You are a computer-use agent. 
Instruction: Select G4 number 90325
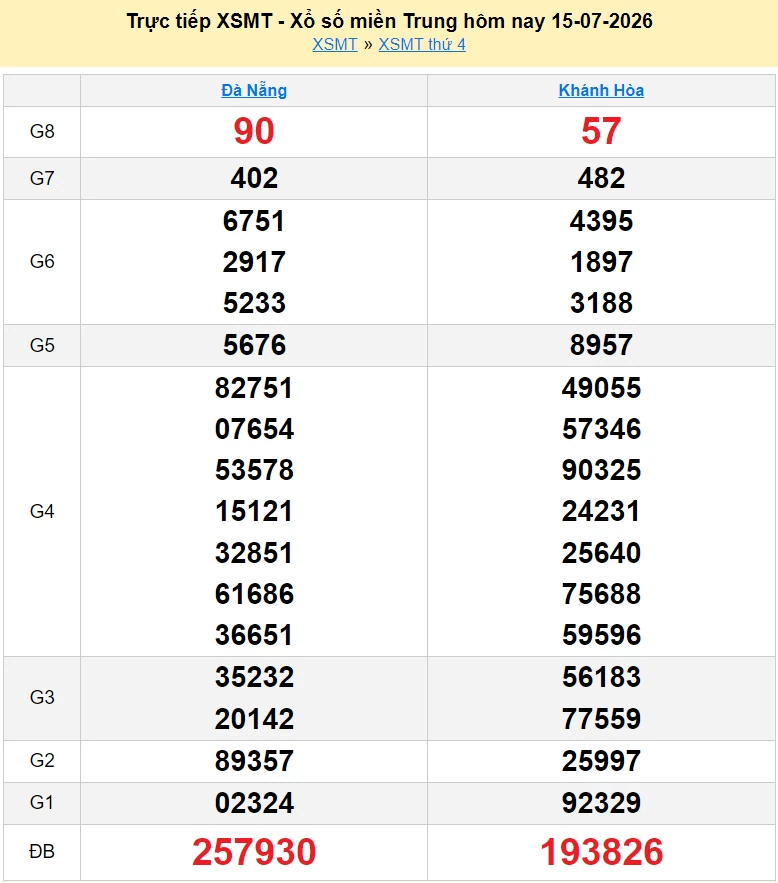pyautogui.click(x=601, y=470)
